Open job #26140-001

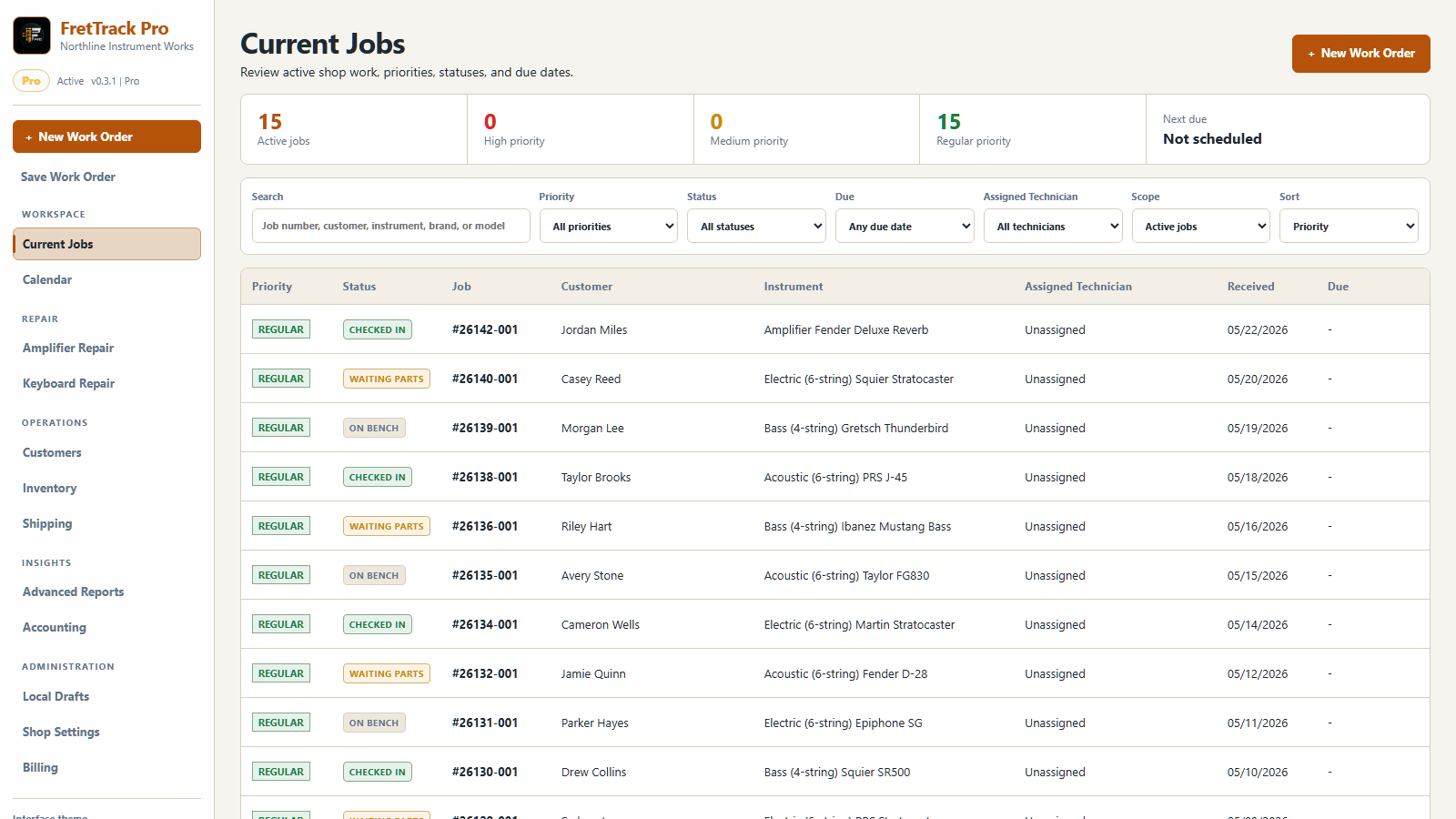(x=485, y=379)
